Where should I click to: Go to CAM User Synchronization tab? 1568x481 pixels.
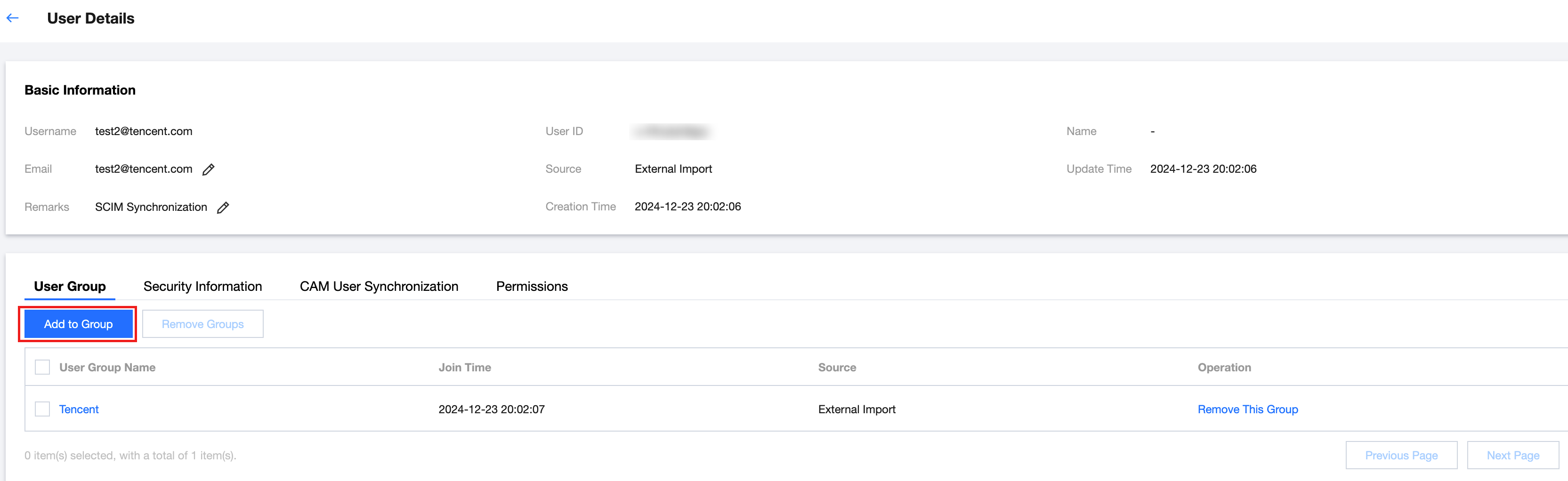tap(379, 287)
